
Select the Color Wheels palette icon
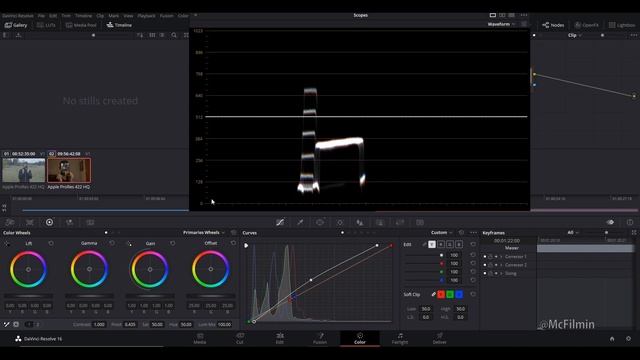[49, 222]
